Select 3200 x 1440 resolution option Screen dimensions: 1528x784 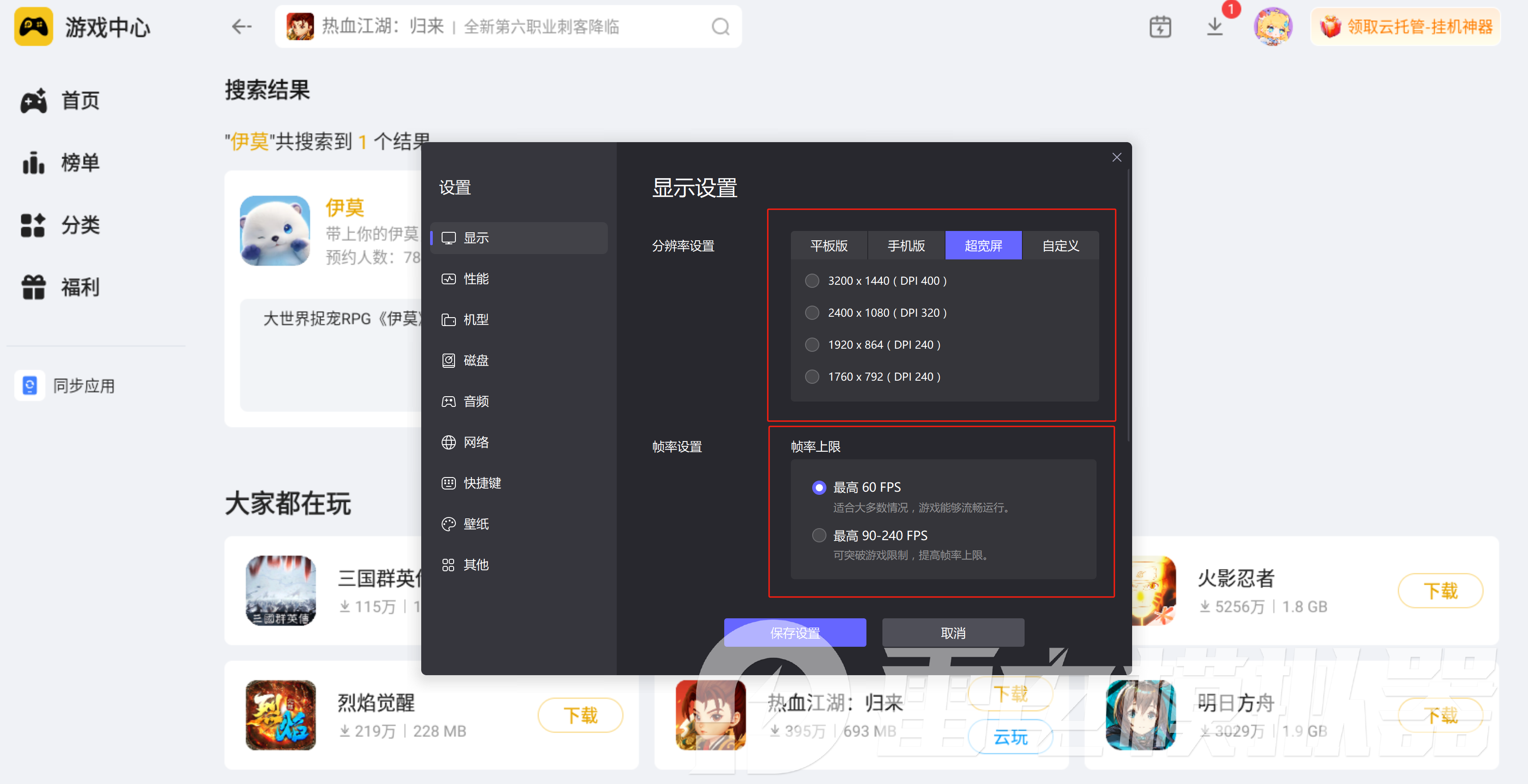812,281
